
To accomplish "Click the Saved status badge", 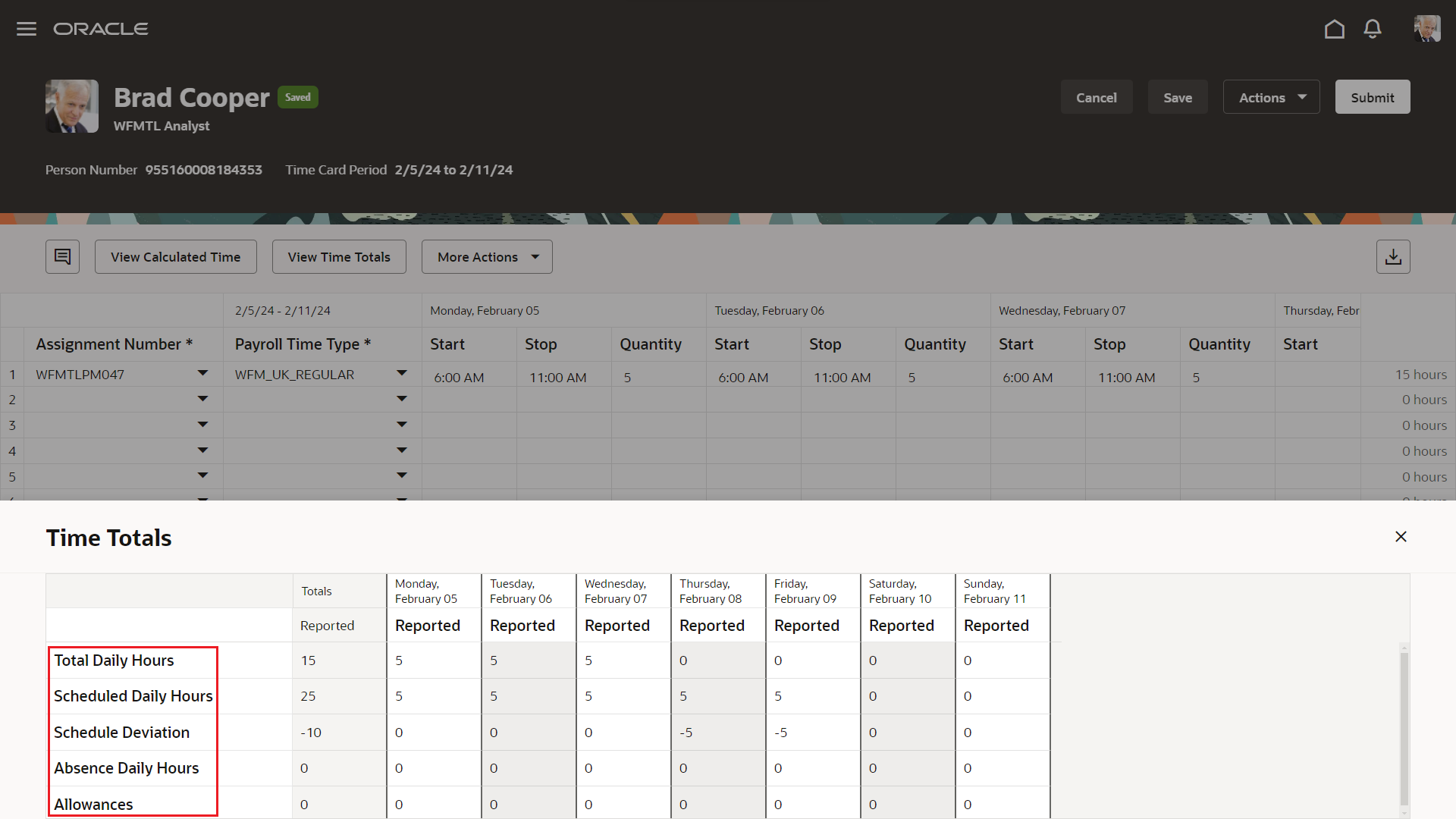I will 298,97.
